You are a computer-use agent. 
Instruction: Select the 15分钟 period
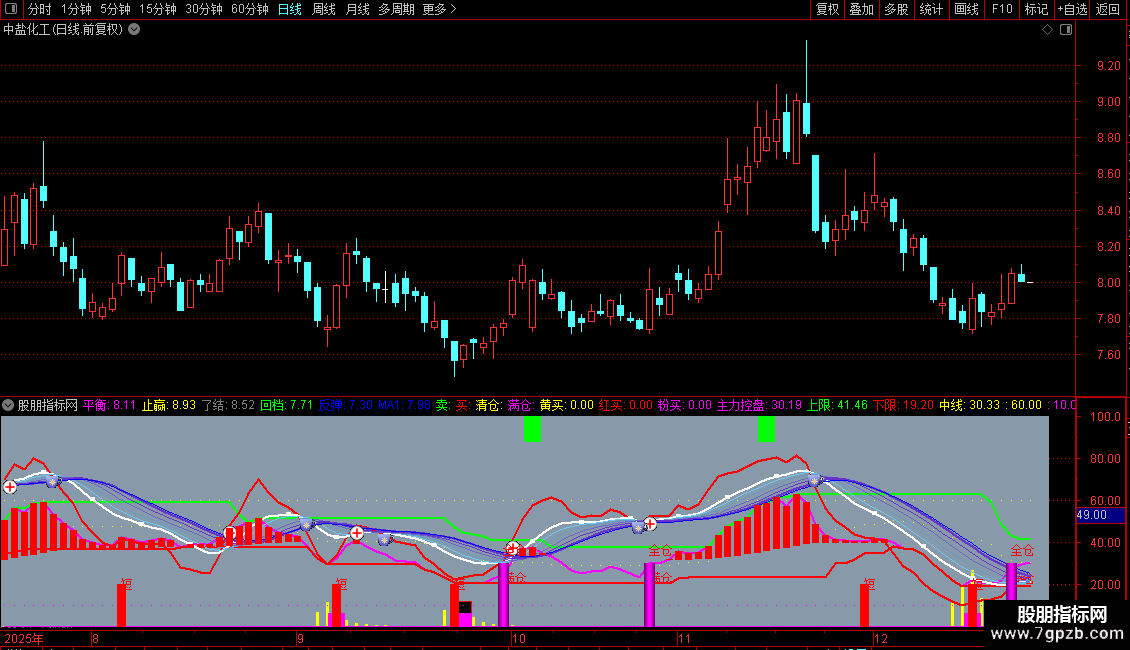(157, 9)
